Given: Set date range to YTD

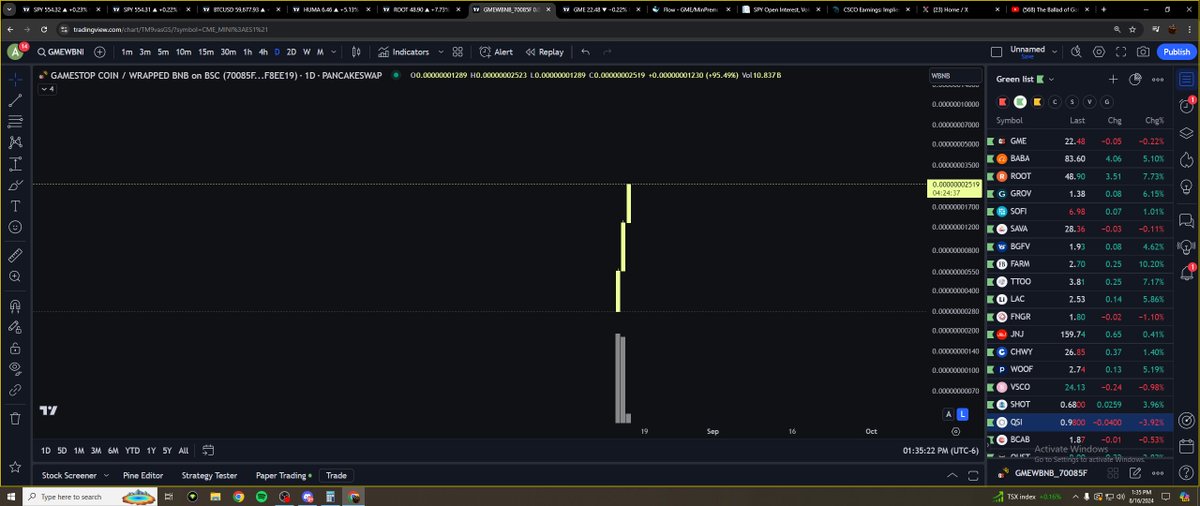Looking at the screenshot, I should pos(132,451).
